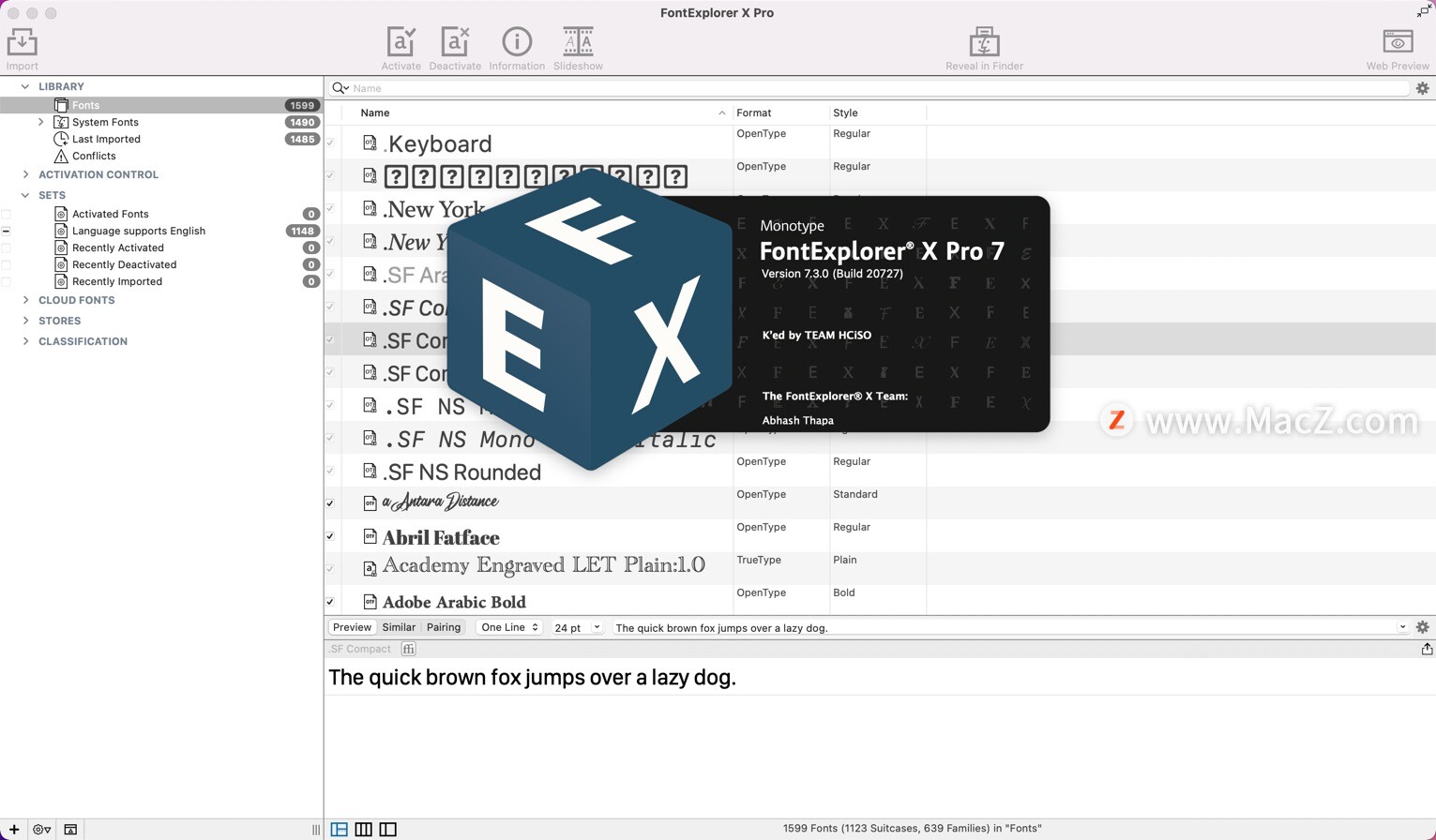
Task: Click the Import toolbar icon
Action: 22,43
